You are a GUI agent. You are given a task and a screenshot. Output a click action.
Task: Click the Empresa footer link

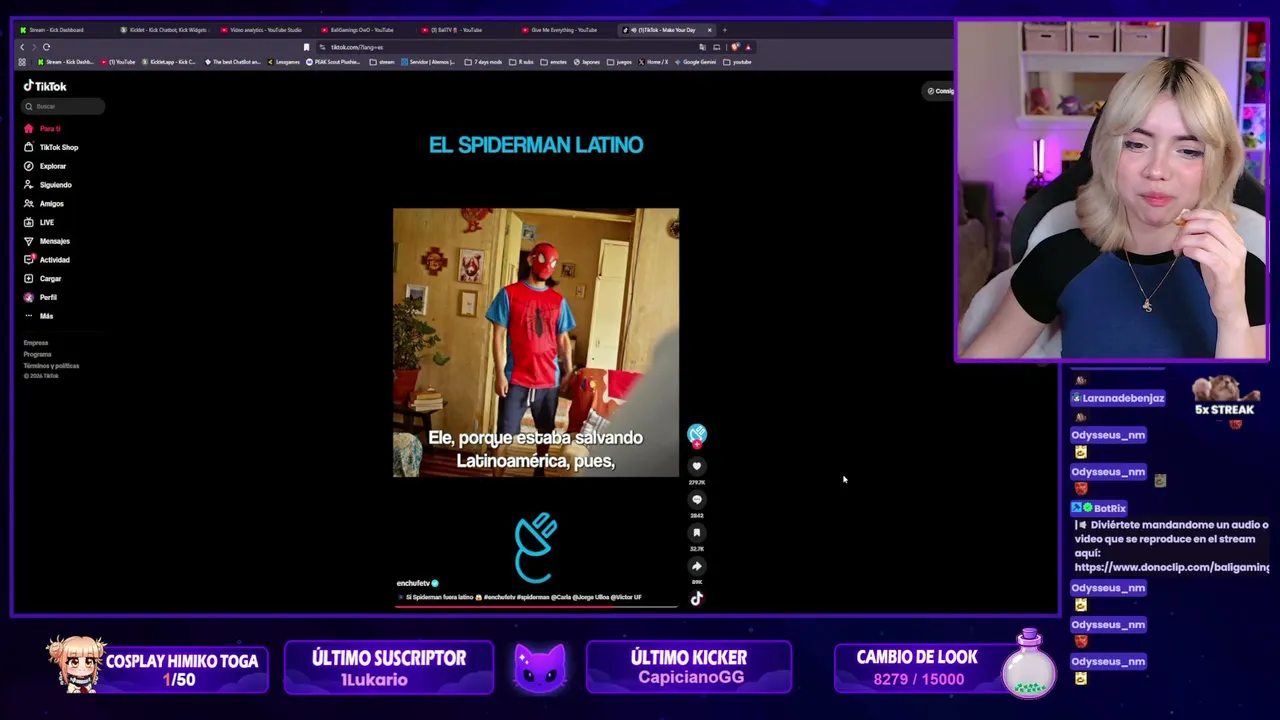pyautogui.click(x=36, y=343)
